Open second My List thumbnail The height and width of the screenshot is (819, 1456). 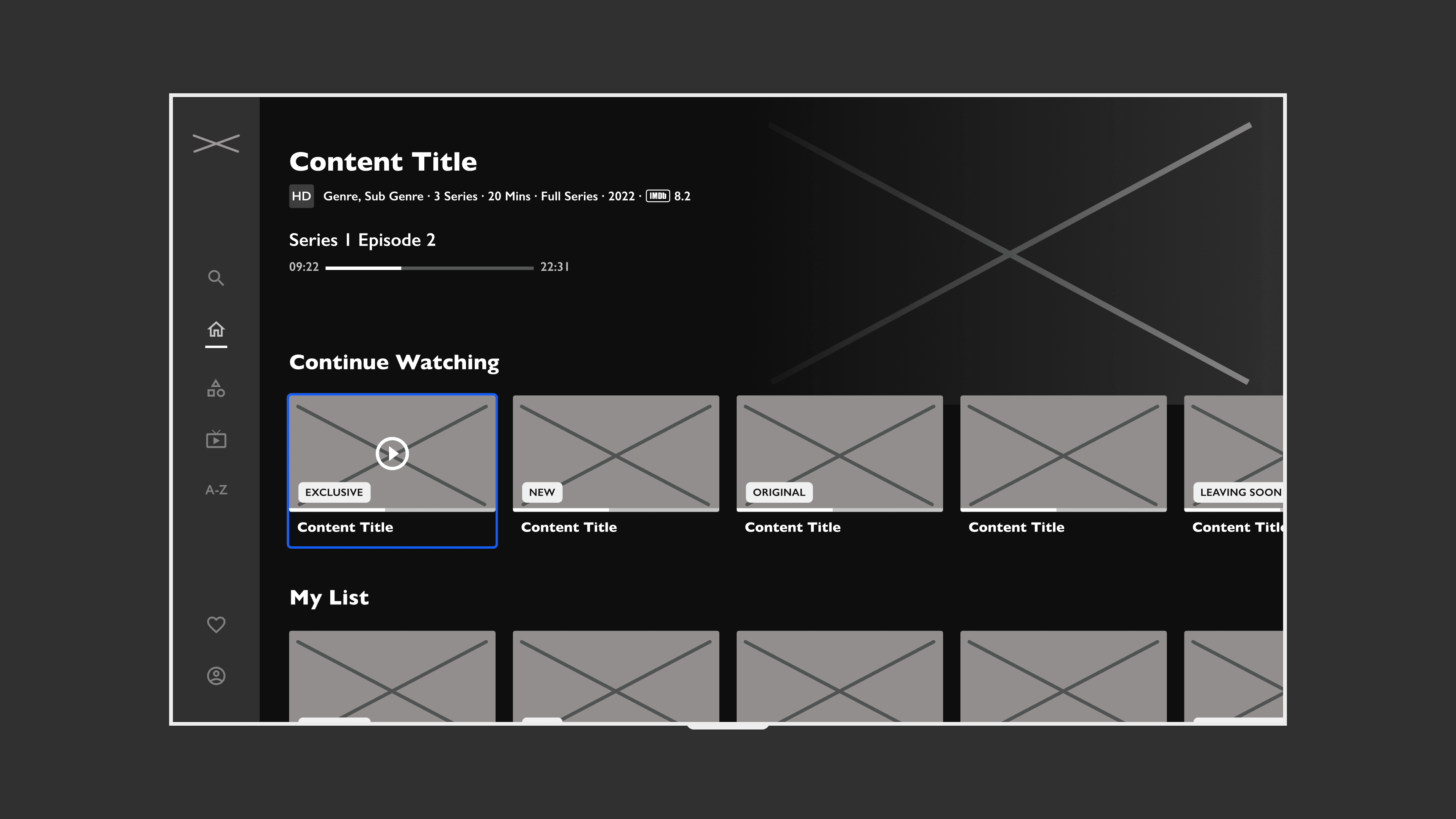point(616,676)
